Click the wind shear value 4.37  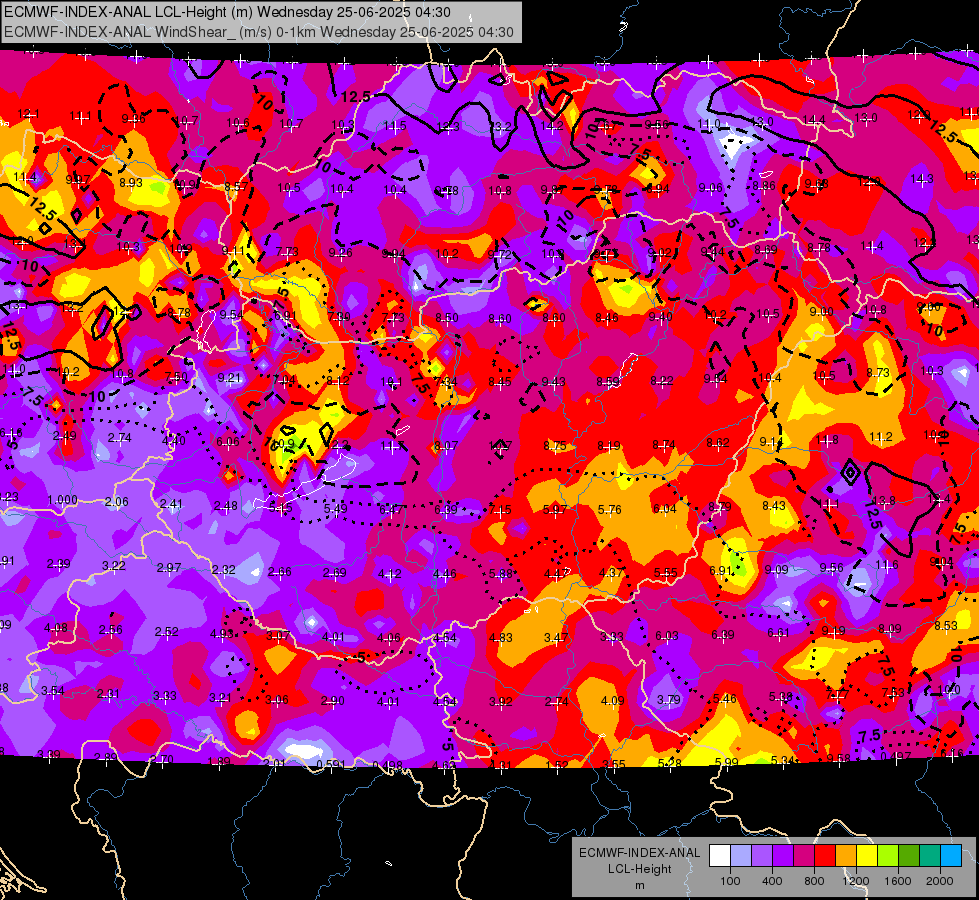pos(611,573)
